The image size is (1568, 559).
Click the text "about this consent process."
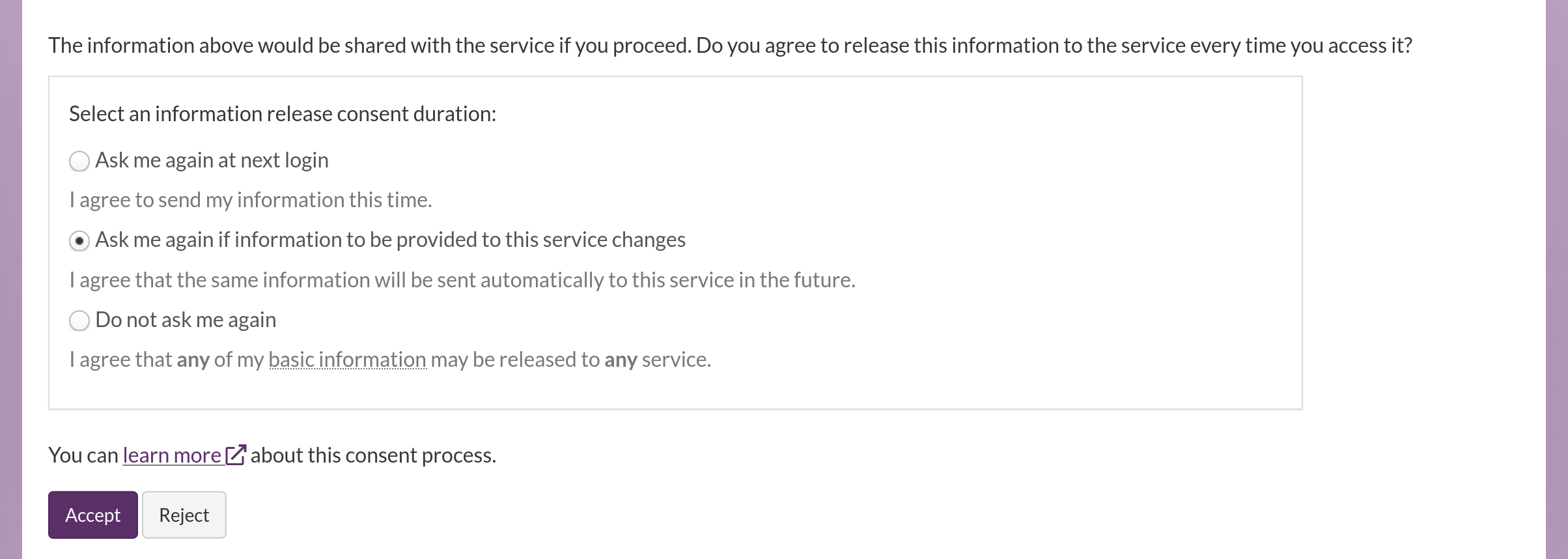pyautogui.click(x=373, y=455)
